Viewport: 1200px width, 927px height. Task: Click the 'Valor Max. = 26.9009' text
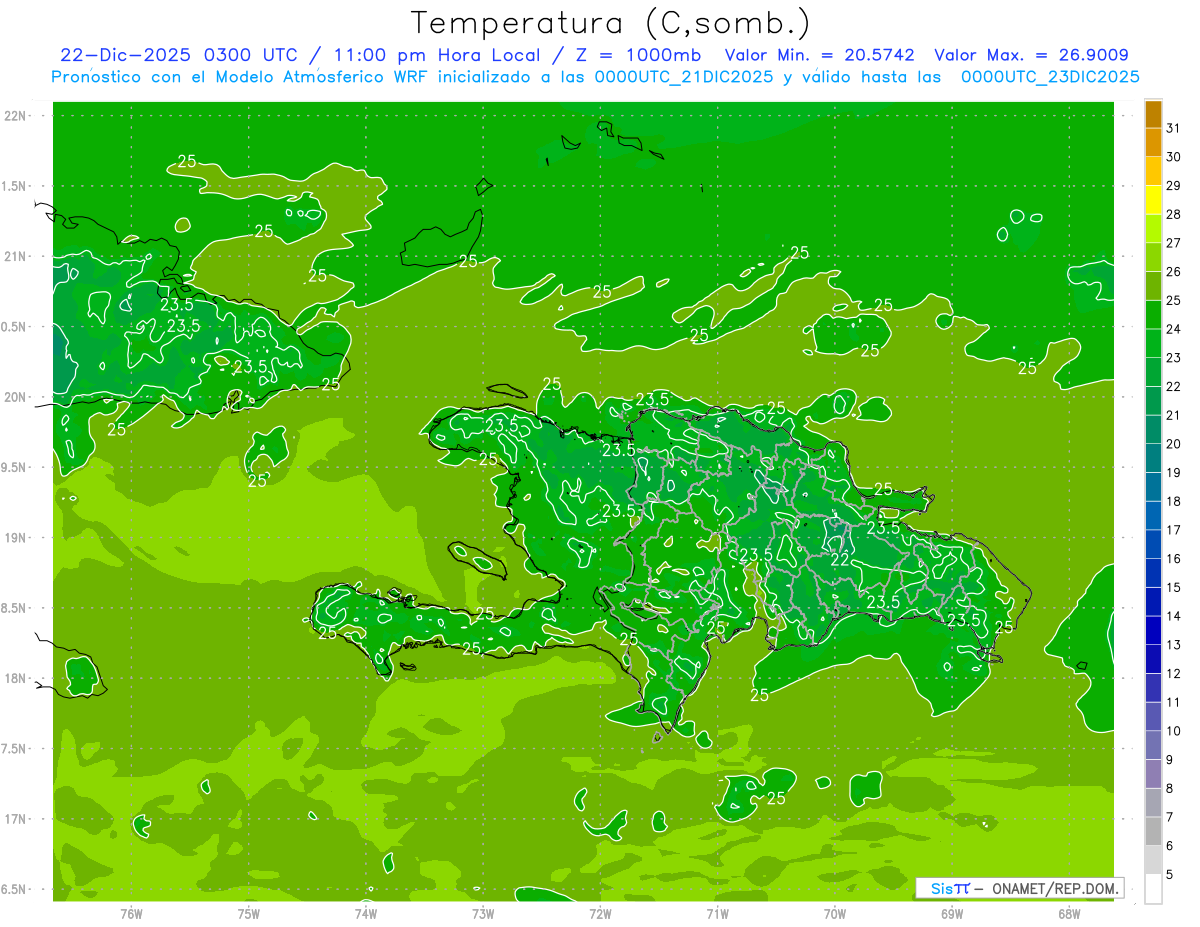pos(1031,55)
